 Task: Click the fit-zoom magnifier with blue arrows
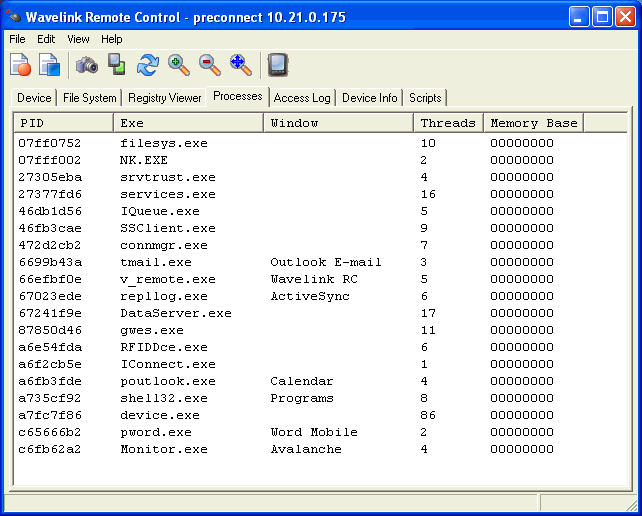click(241, 65)
